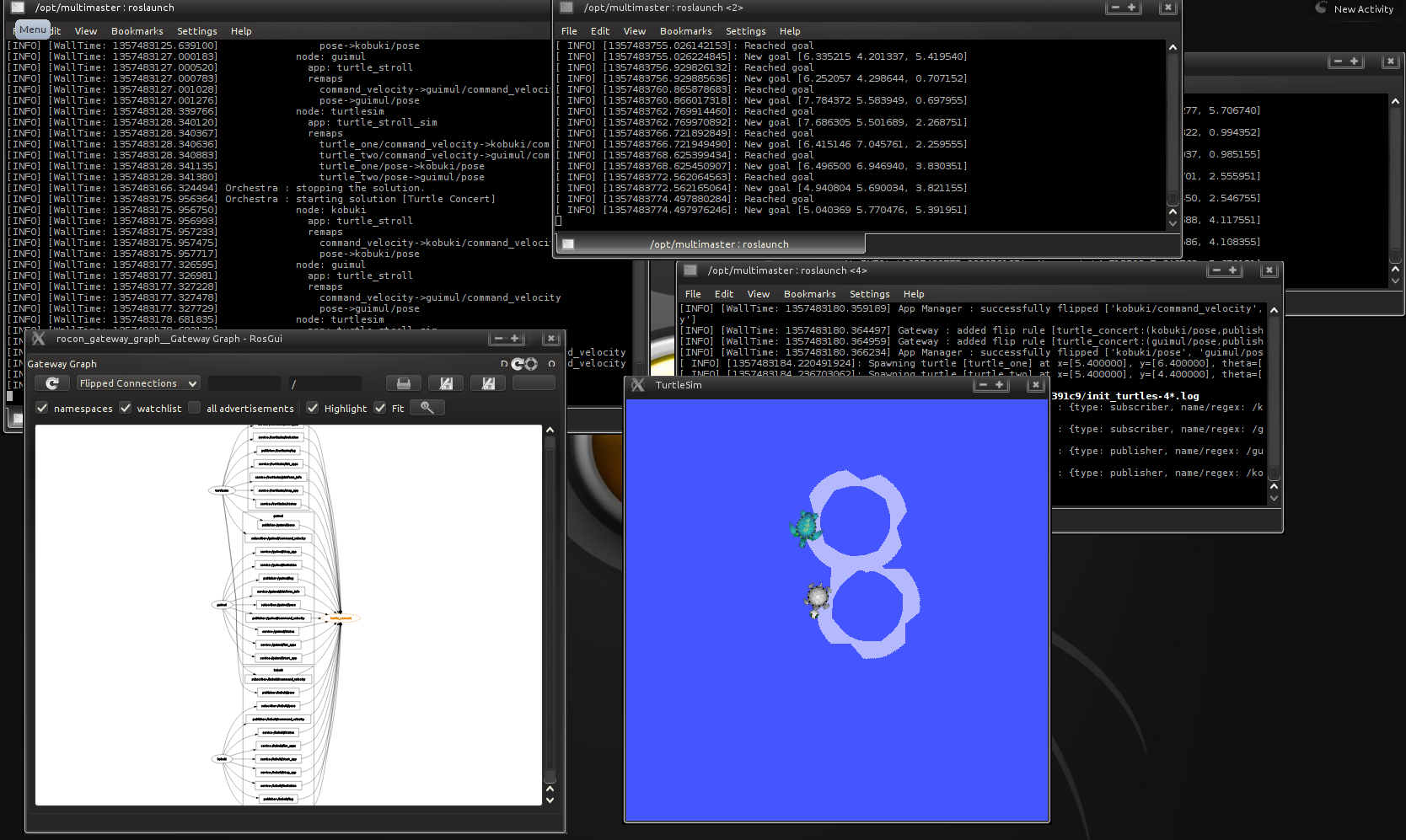Disable the Highlight checkbox
This screenshot has width=1406, height=840.
[313, 409]
